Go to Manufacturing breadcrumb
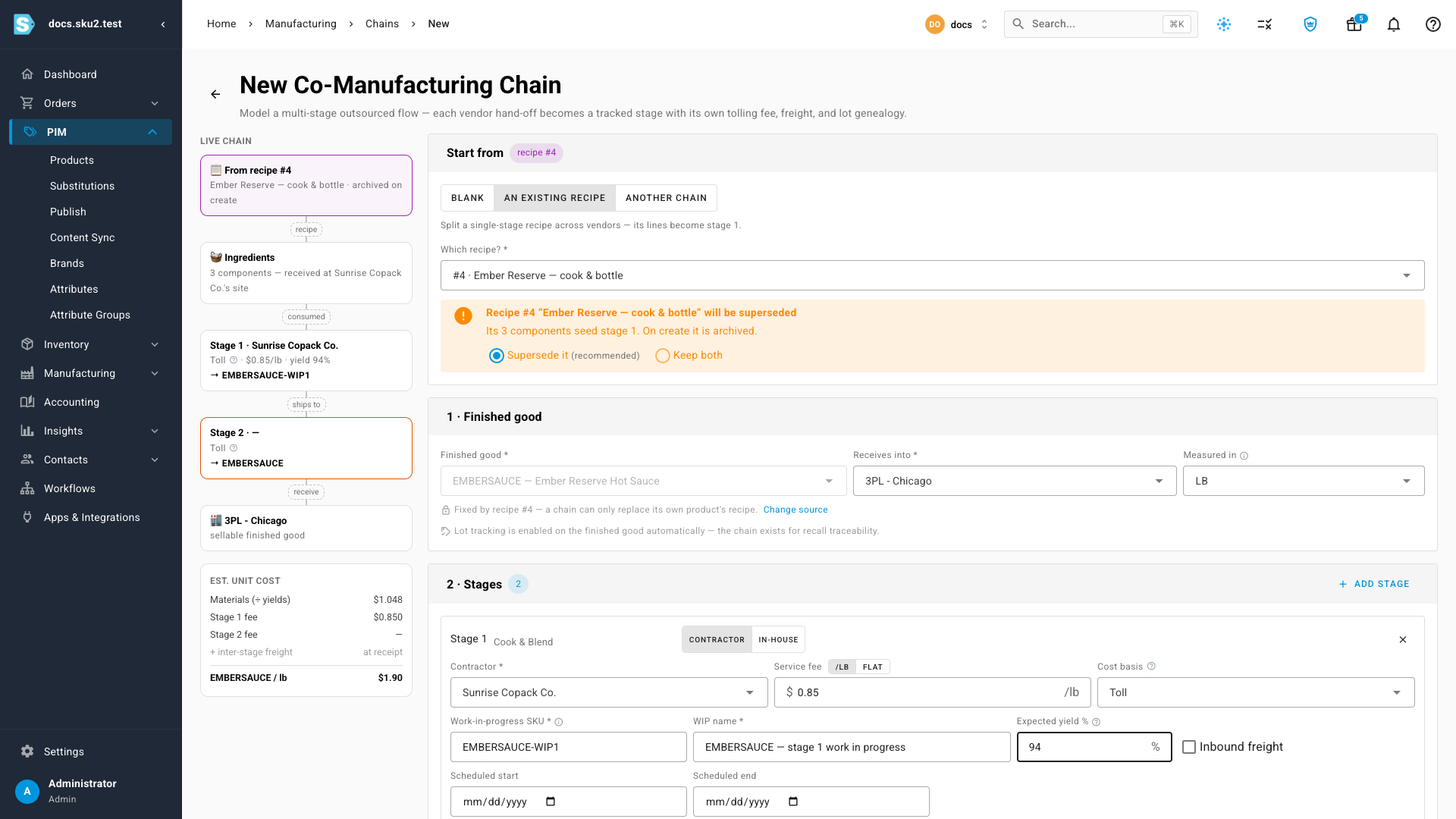The height and width of the screenshot is (819, 1456). pos(300,24)
